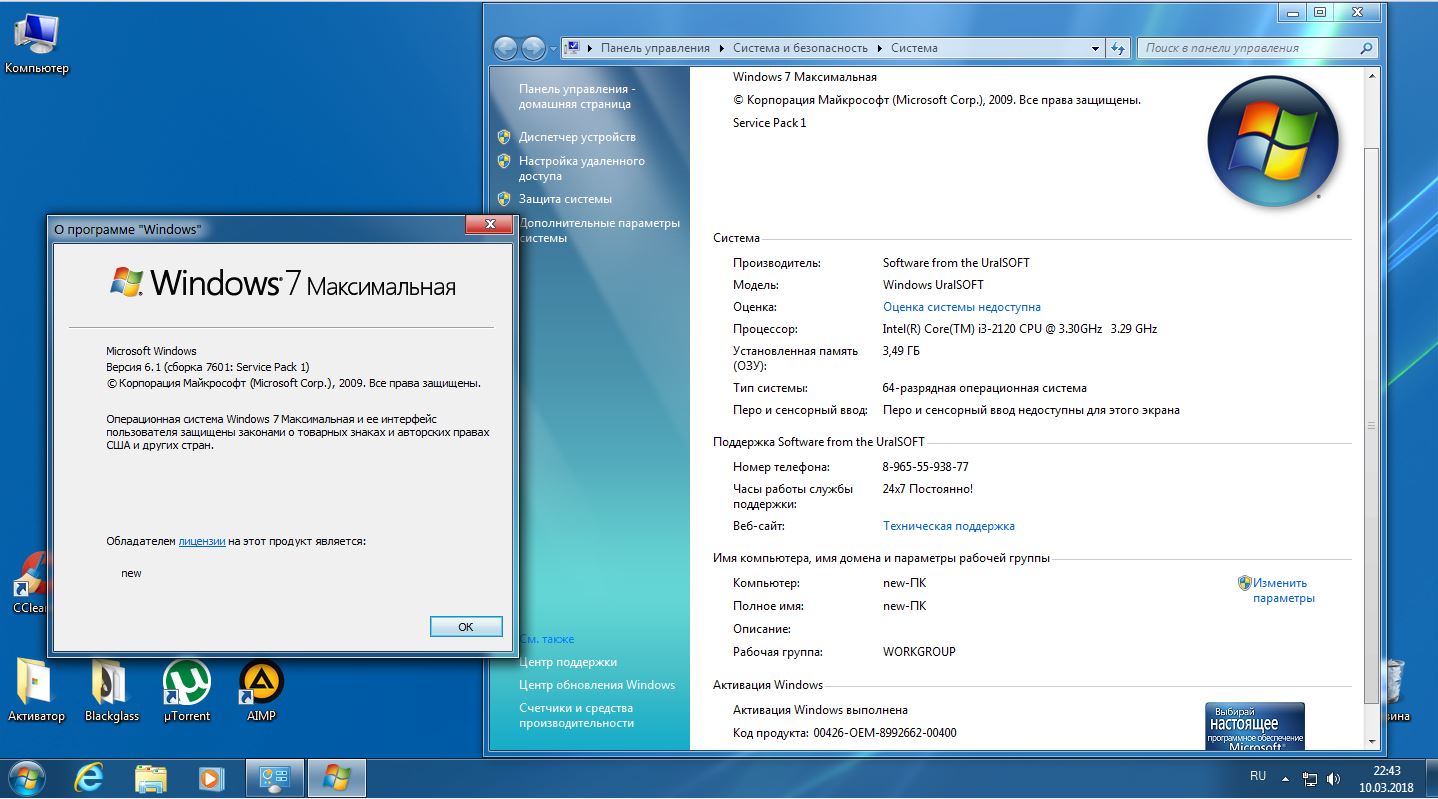Click scrollbar down arrow in System window
This screenshot has height=799, width=1438.
point(1372,741)
